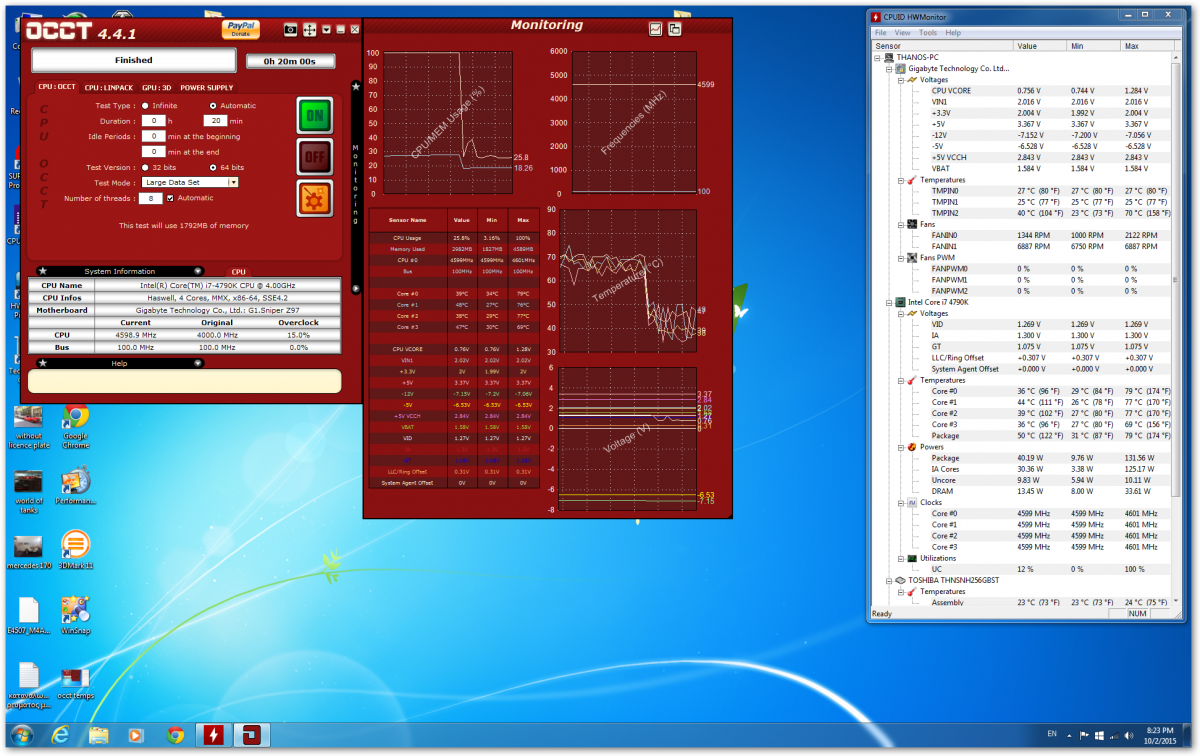Toggle Automatic number of threads checkbox
1200x756 pixels.
click(x=171, y=198)
